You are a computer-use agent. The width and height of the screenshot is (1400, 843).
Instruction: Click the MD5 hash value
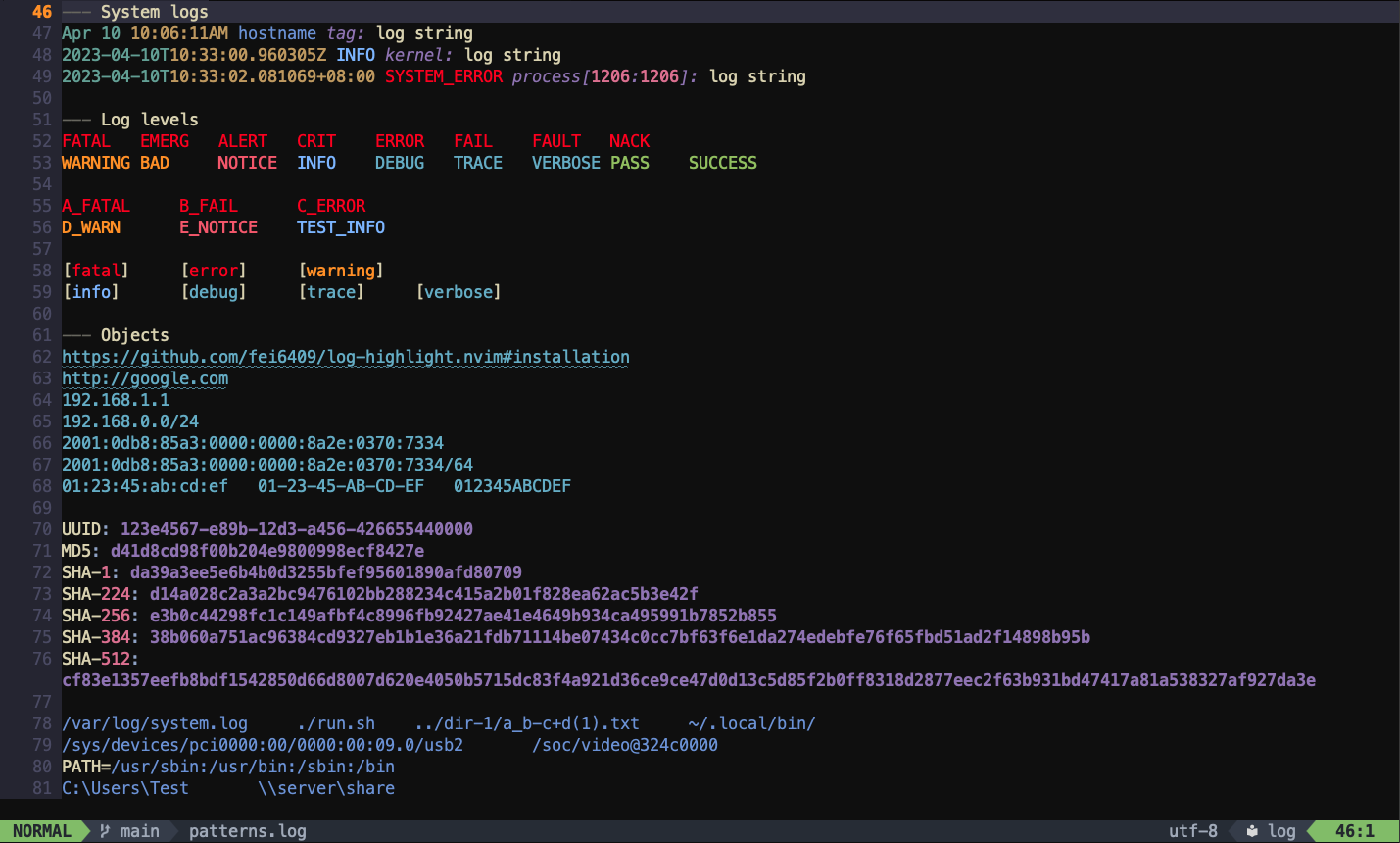pos(267,551)
